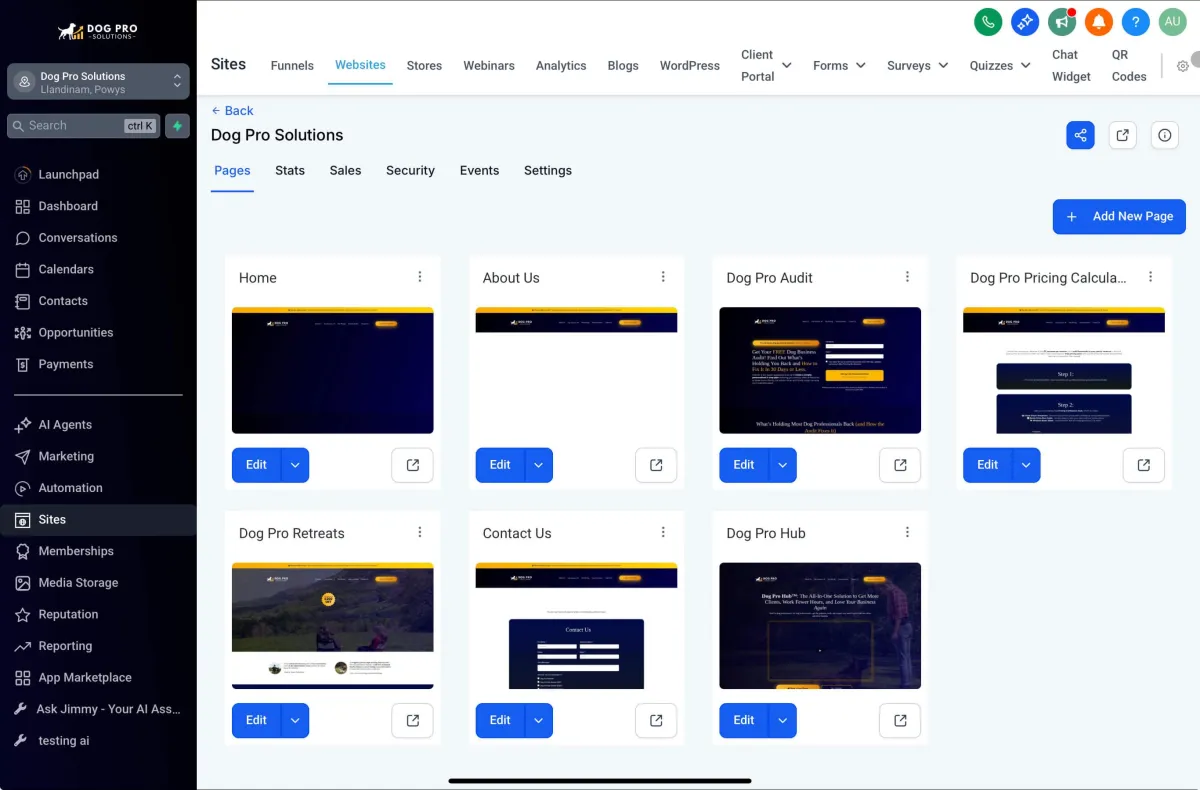Preview Contact Us page in new tab
The width and height of the screenshot is (1200, 790).
click(656, 720)
